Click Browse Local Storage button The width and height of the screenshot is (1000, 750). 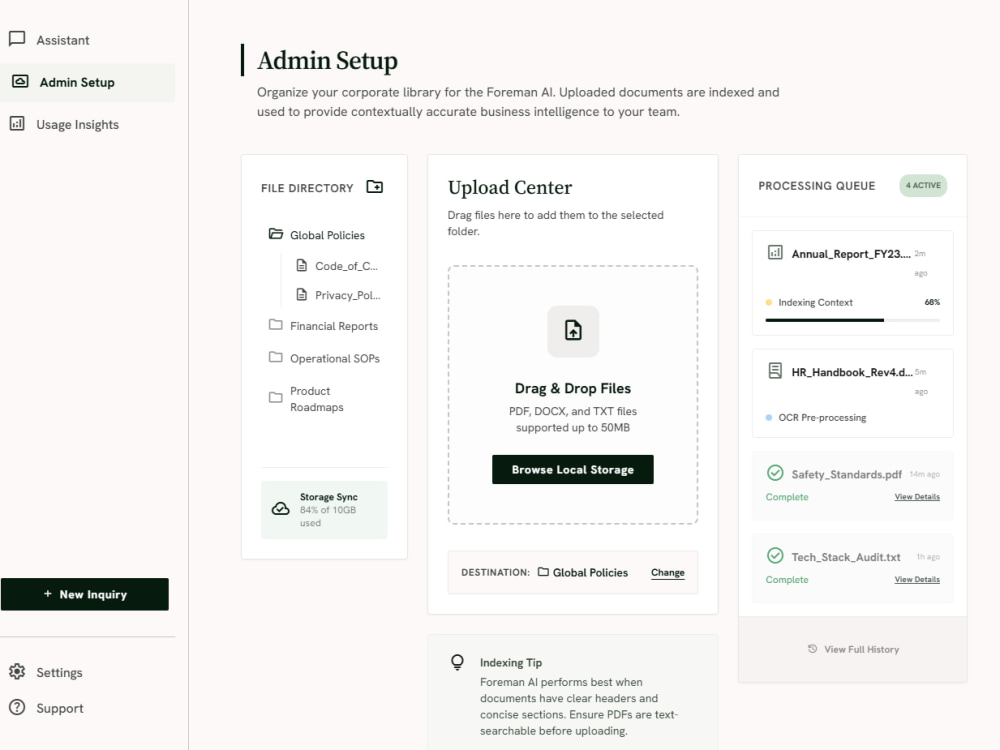tap(573, 469)
